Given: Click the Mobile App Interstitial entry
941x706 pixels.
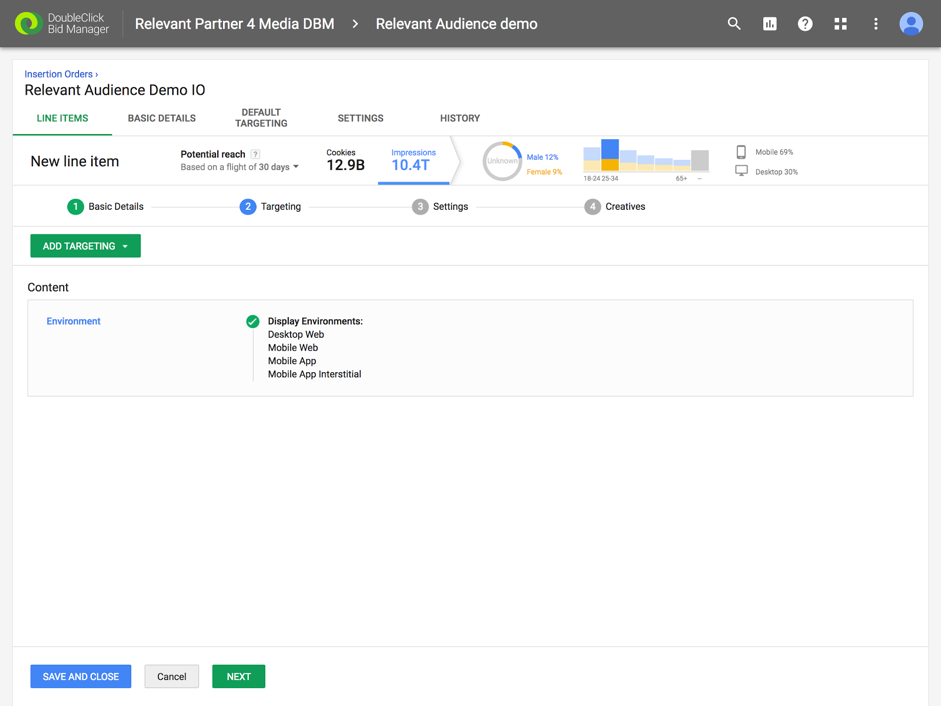Looking at the screenshot, I should coord(314,374).
